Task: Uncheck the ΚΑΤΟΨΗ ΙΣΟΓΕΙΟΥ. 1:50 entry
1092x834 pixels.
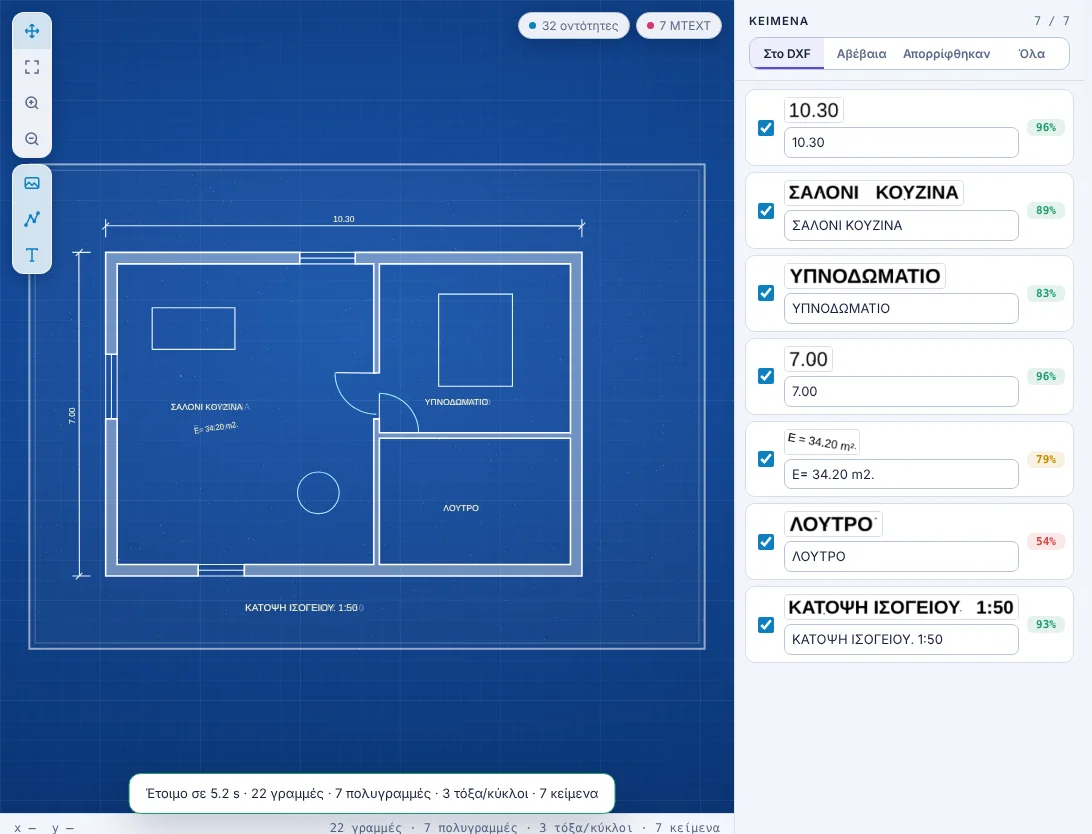Action: (x=766, y=624)
